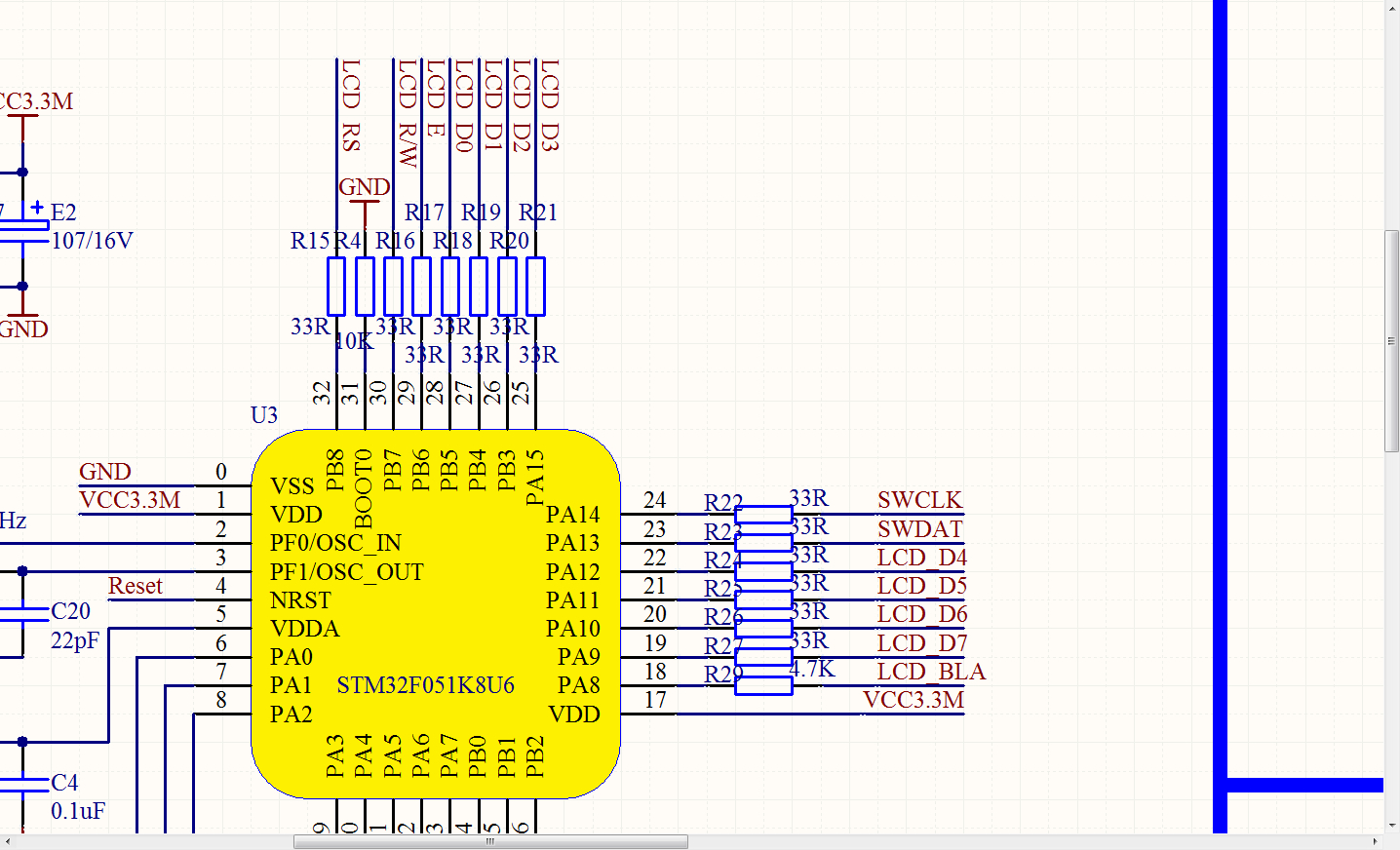Screen dimensions: 1400x850
Task: Select the LCD_BLA net label
Action: 931,672
